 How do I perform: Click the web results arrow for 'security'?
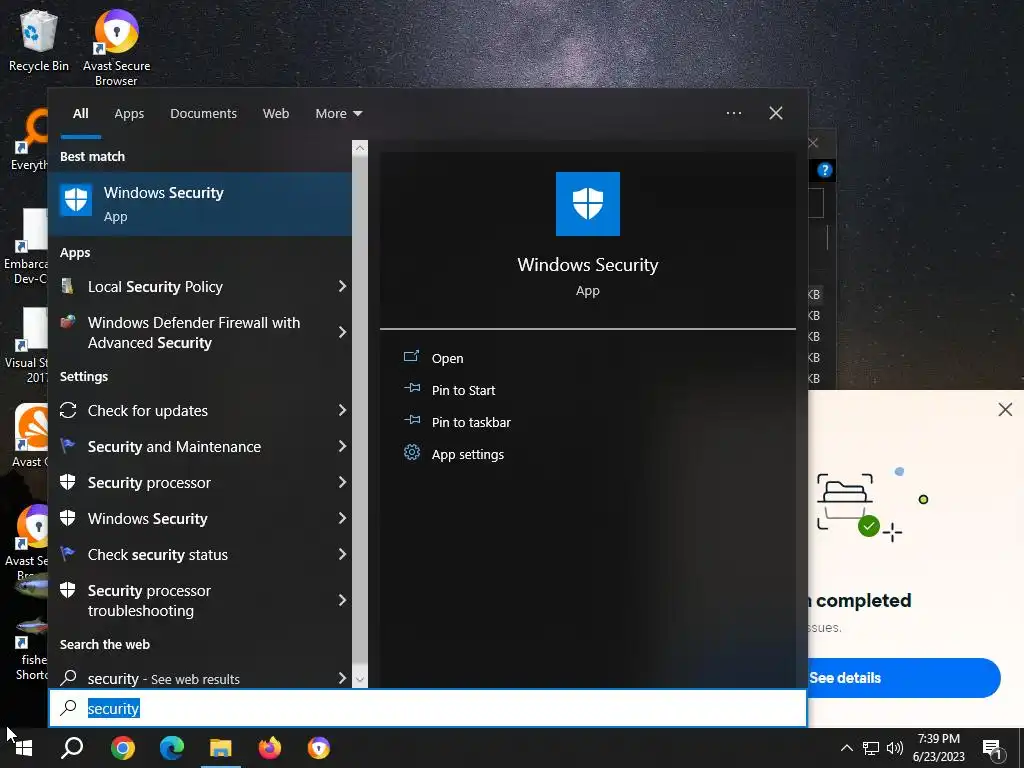coord(342,678)
